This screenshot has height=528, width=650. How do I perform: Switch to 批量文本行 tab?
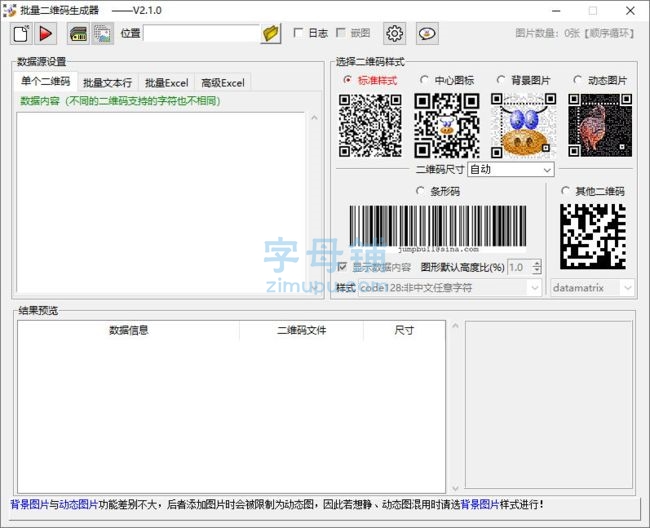[x=107, y=82]
